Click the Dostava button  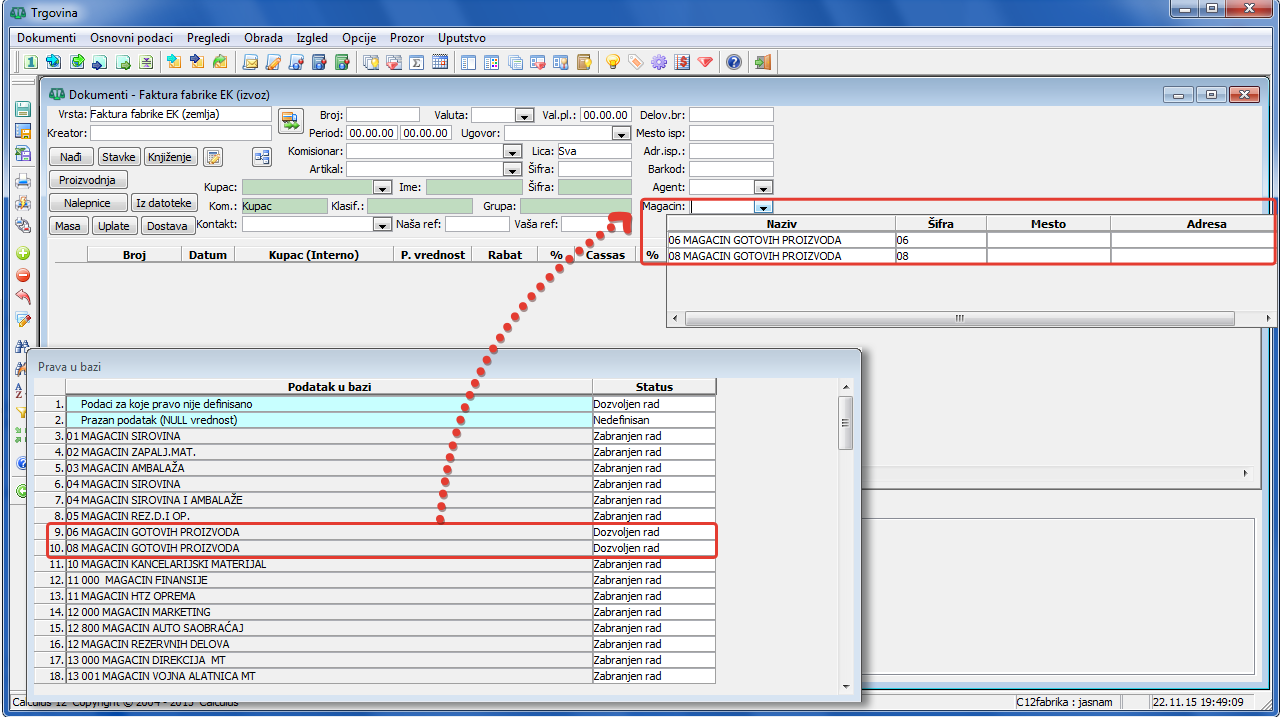click(167, 226)
